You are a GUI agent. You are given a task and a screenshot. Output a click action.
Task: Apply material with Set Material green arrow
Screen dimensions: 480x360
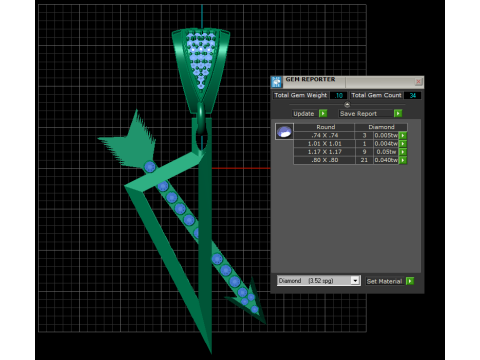(410, 281)
